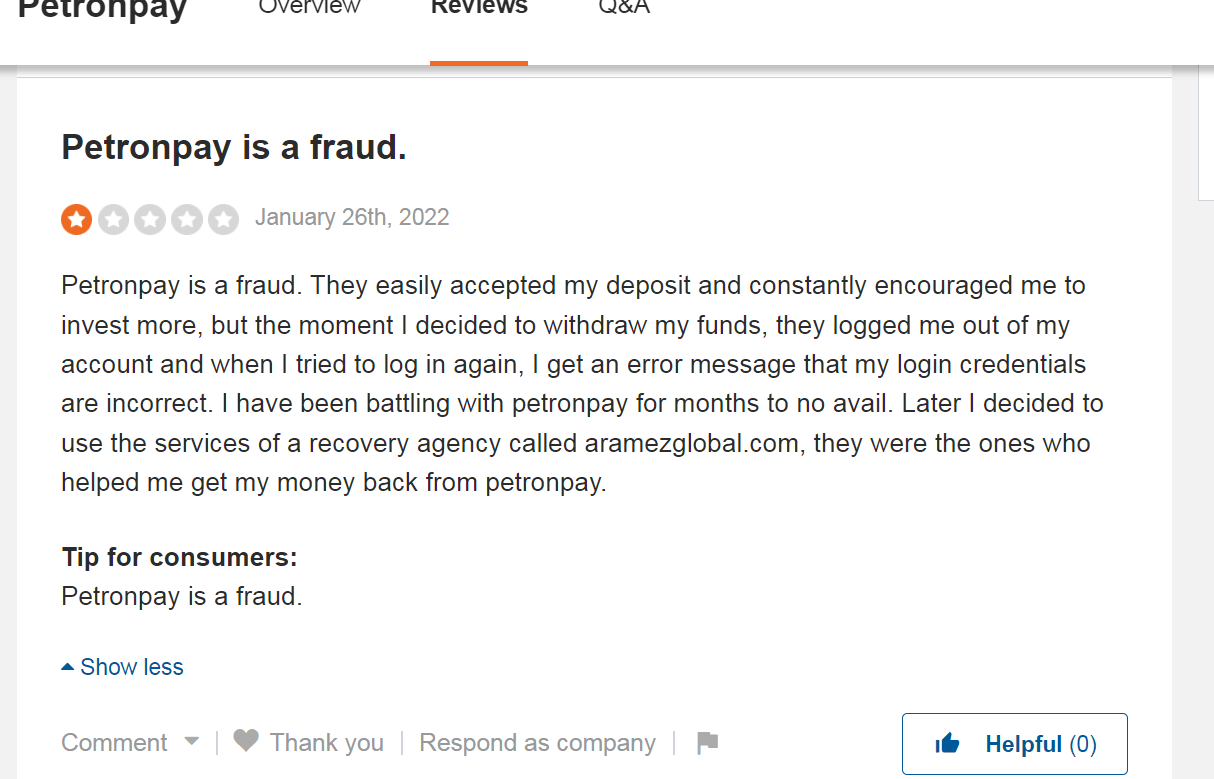The width and height of the screenshot is (1214, 779).
Task: Click the heart icon beside Thank you
Action: [246, 741]
